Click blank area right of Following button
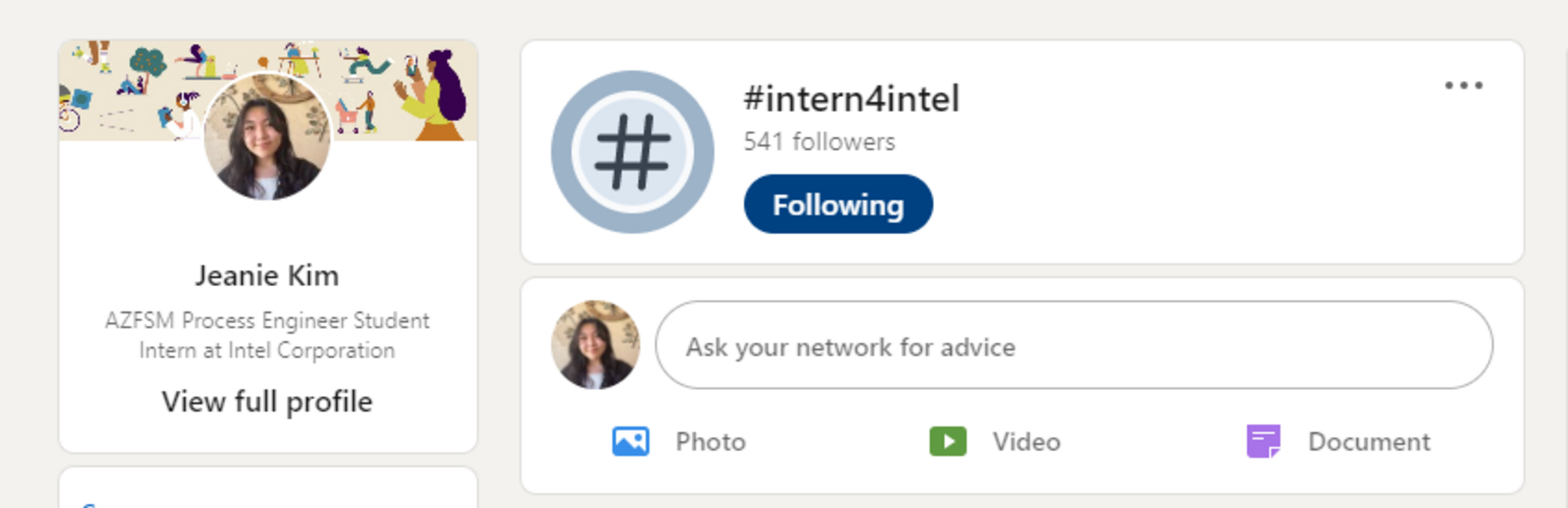 click(x=1187, y=204)
